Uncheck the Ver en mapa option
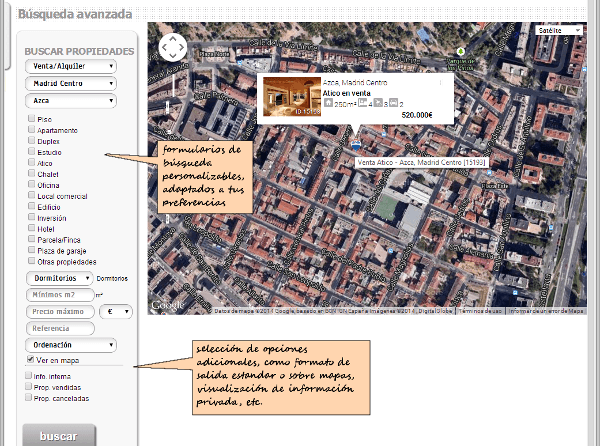The image size is (600, 446). point(29,359)
